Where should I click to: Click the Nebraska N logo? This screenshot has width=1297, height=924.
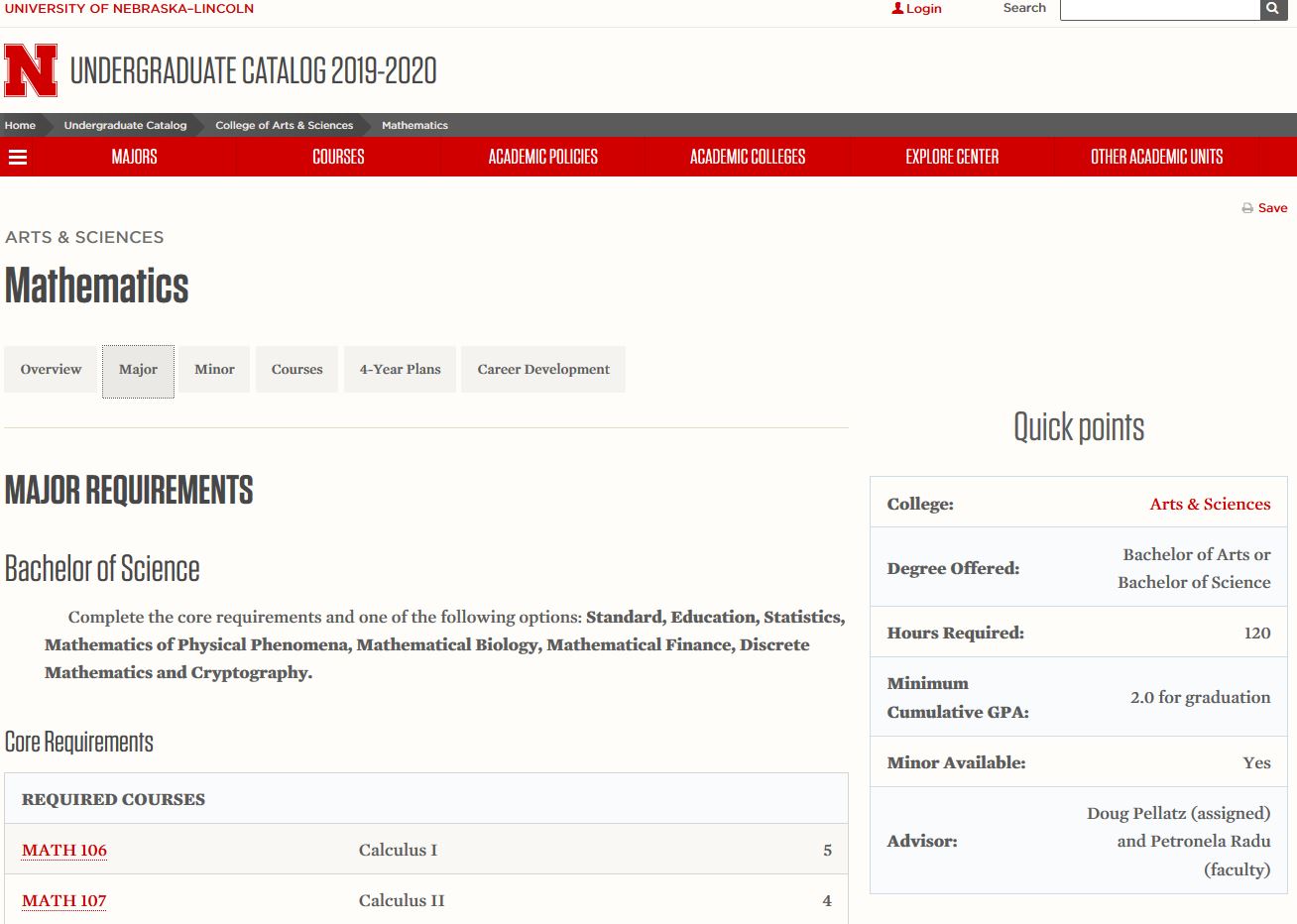(31, 70)
